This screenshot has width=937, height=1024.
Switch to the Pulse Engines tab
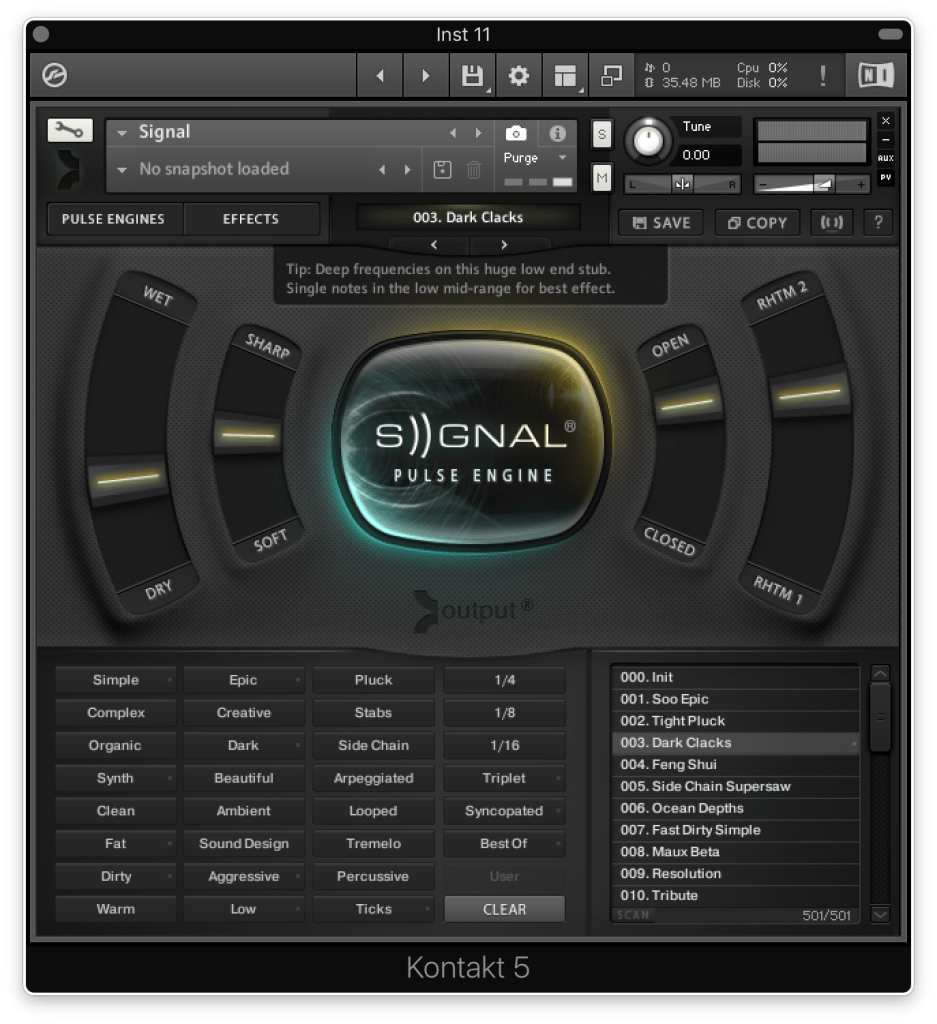(x=113, y=219)
